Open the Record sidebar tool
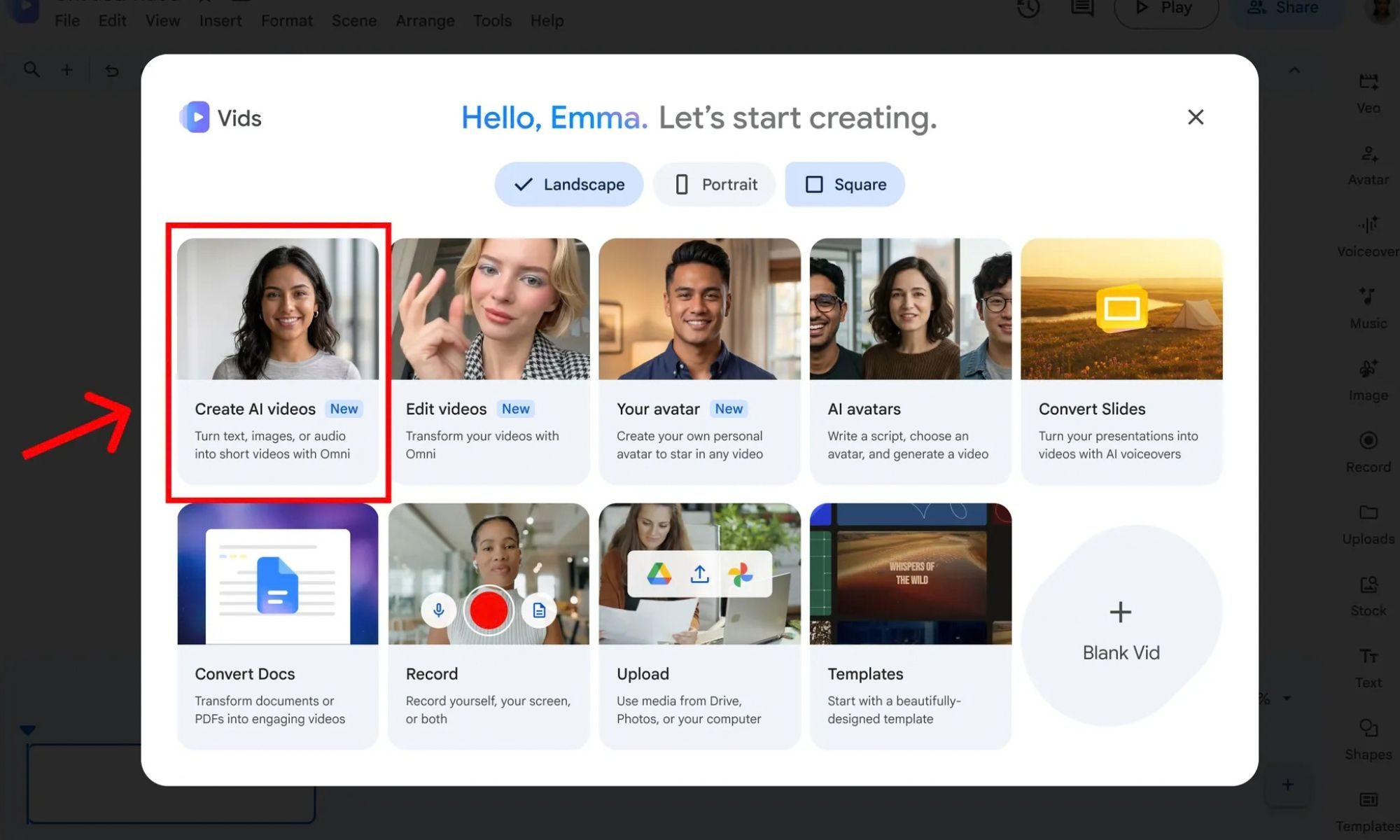 click(x=1368, y=452)
